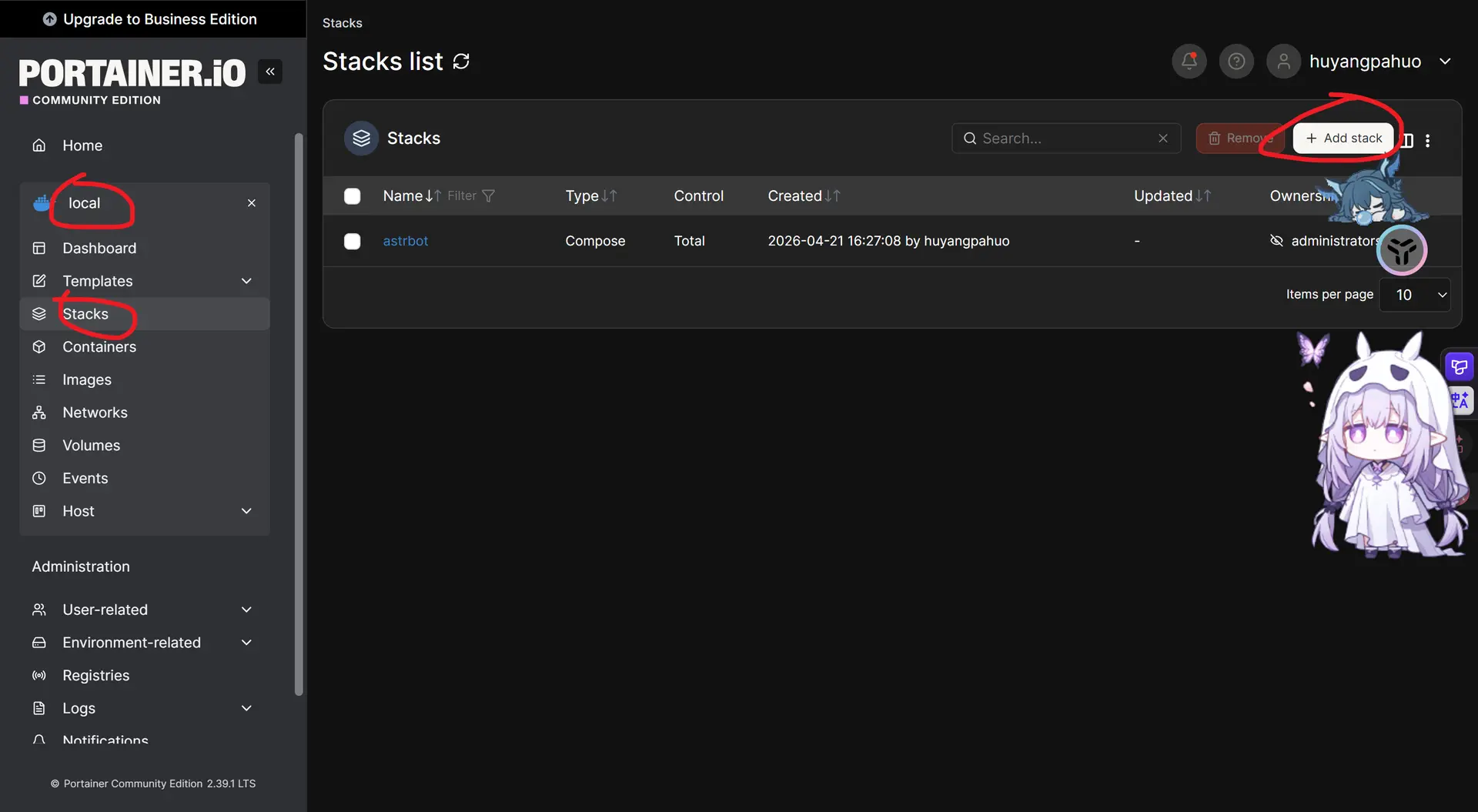Click the Volumes database icon

[x=39, y=446]
